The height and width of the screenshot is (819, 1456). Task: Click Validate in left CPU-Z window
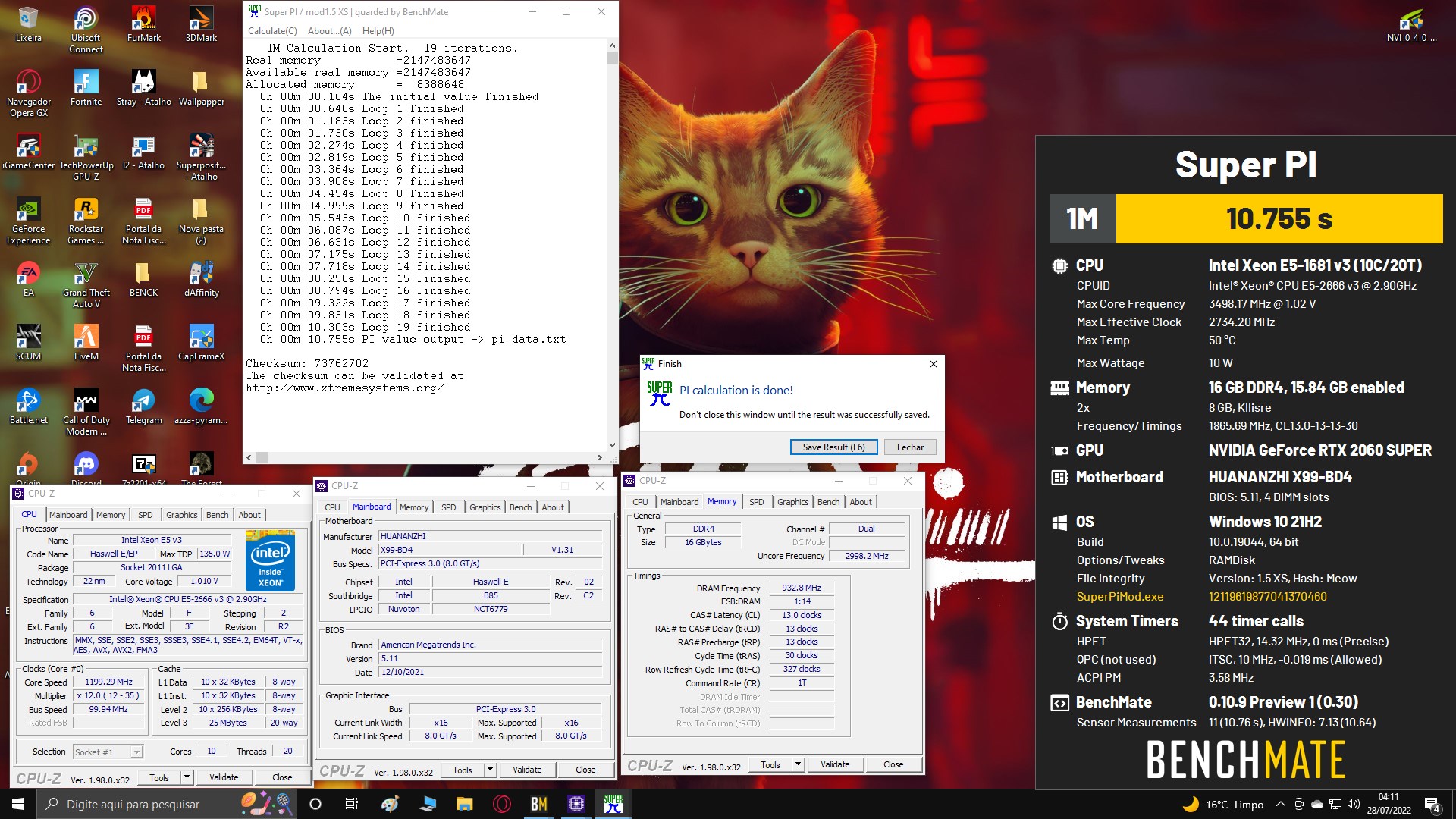click(x=224, y=777)
